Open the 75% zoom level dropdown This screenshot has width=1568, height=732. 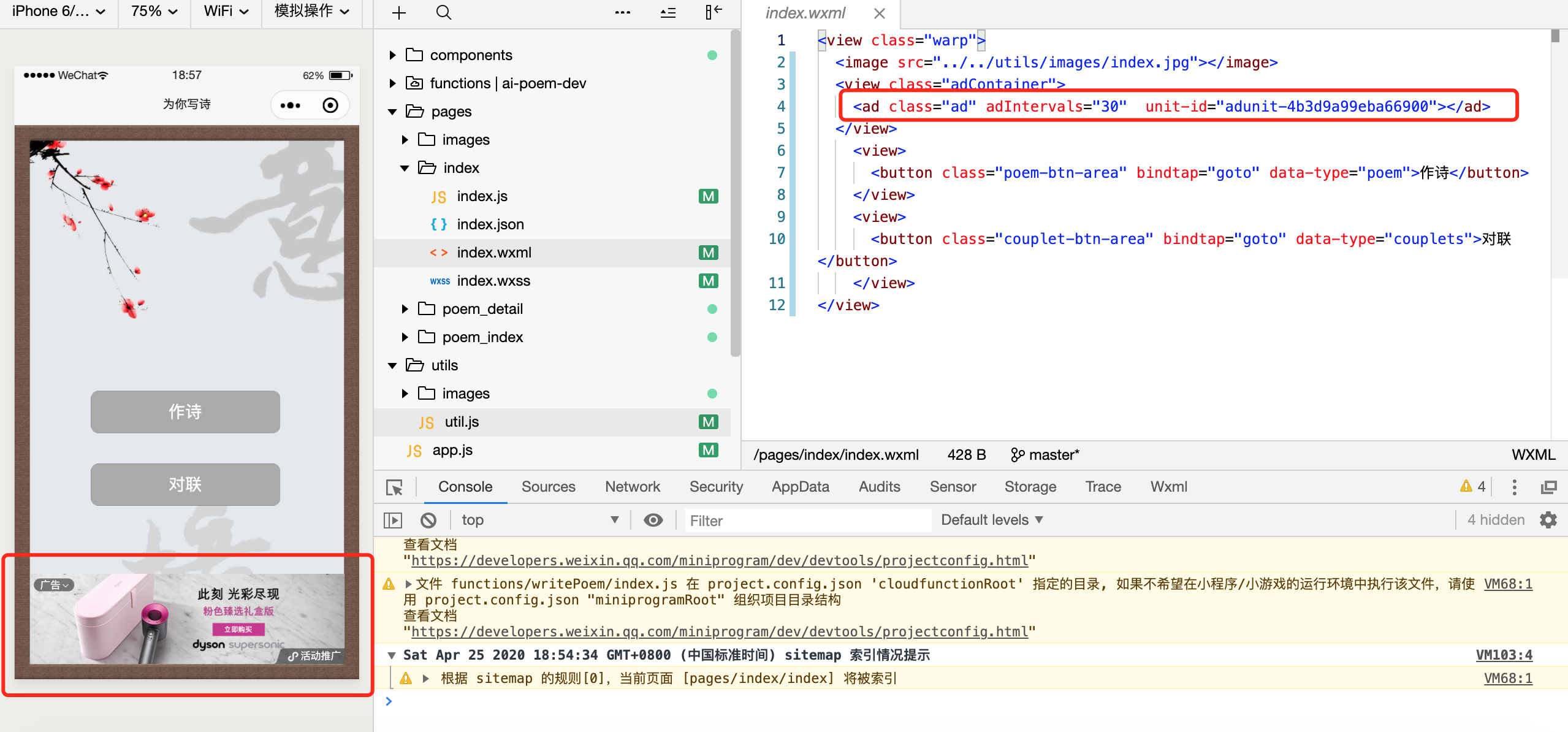154,12
